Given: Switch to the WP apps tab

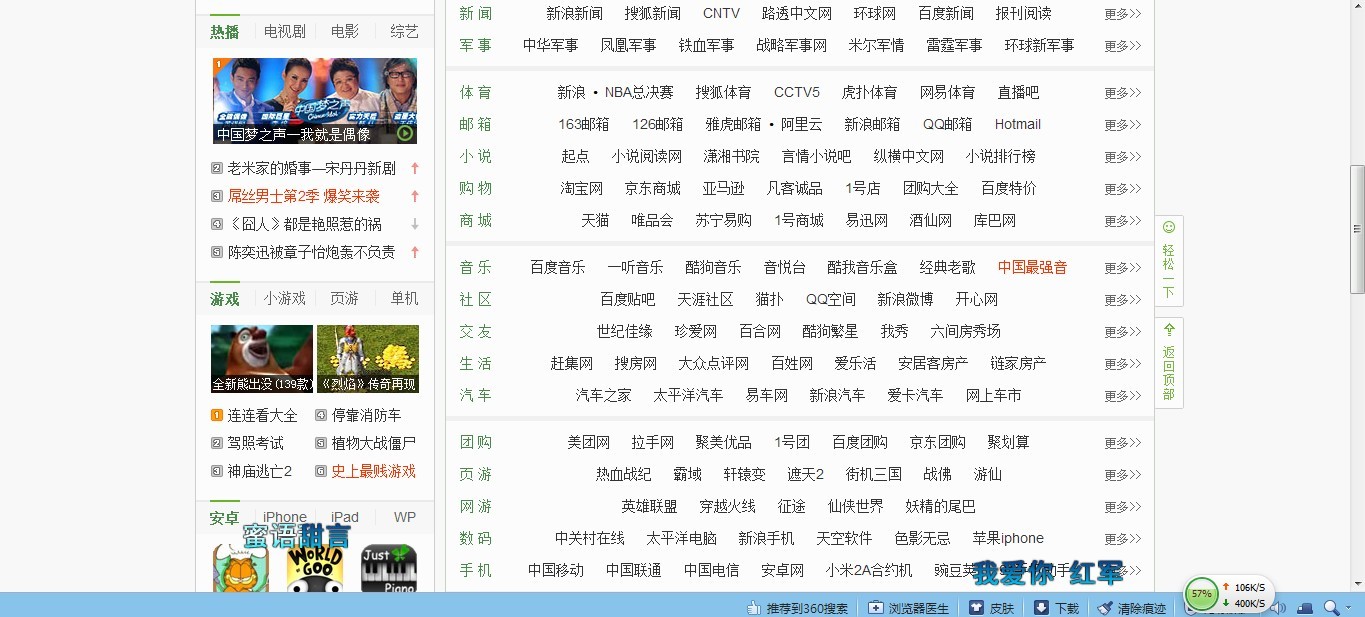Looking at the screenshot, I should pyautogui.click(x=405, y=517).
